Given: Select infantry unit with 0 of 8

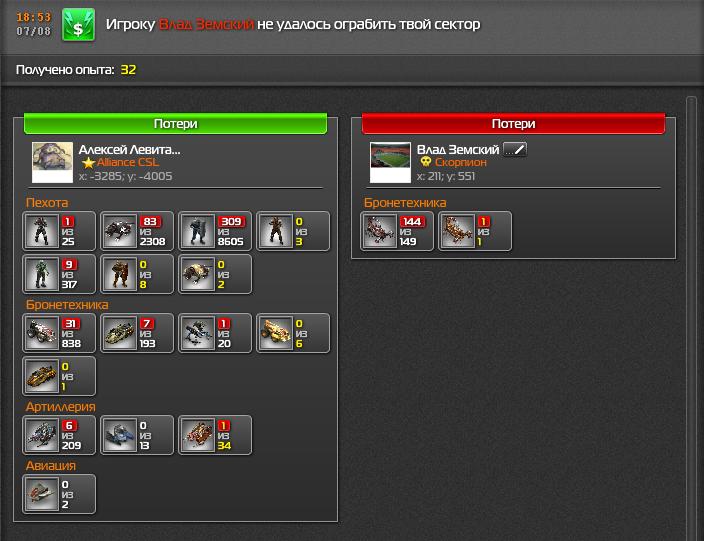Looking at the screenshot, I should tap(137, 274).
